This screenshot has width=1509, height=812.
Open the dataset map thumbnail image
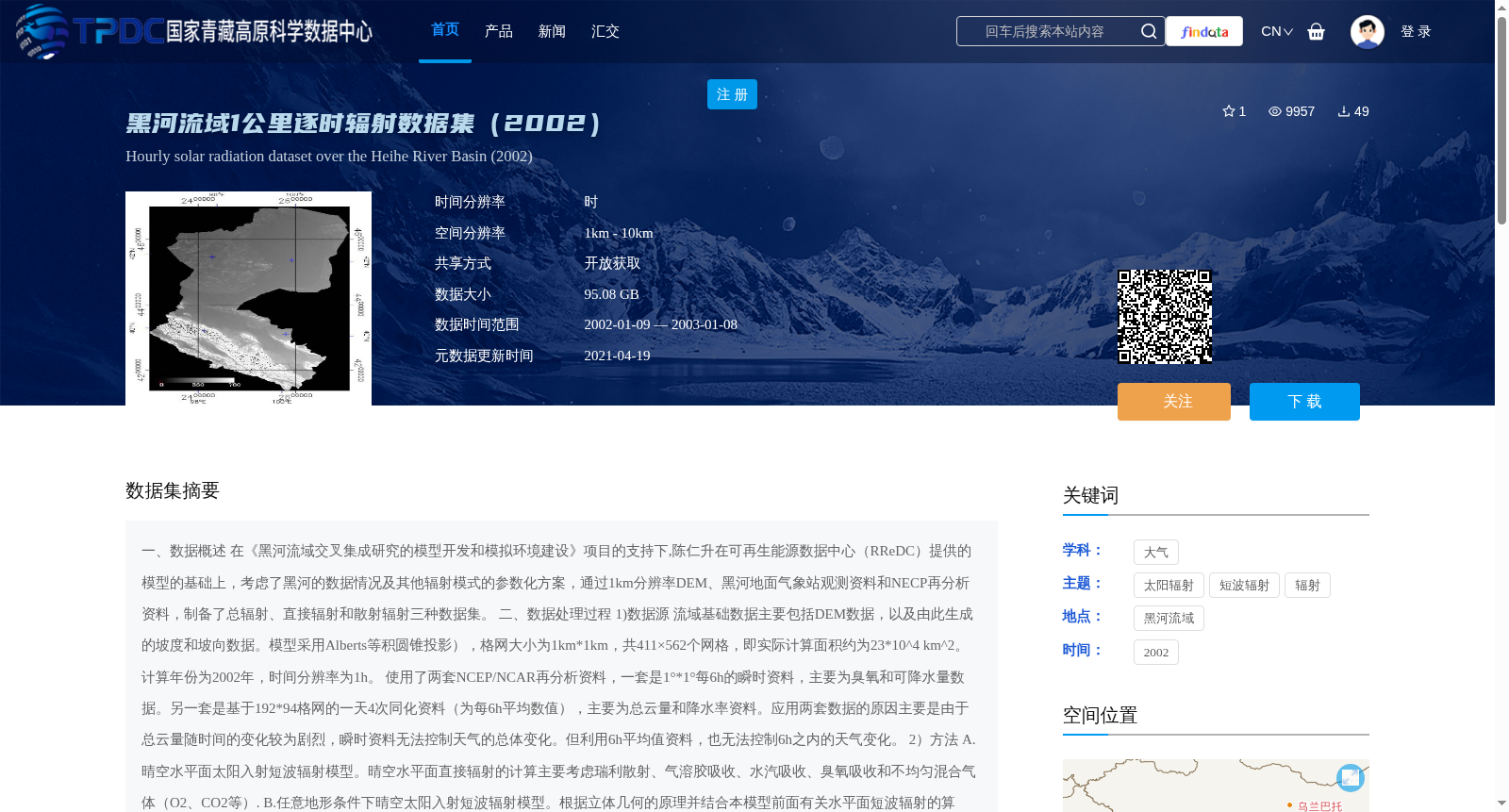coord(248,298)
